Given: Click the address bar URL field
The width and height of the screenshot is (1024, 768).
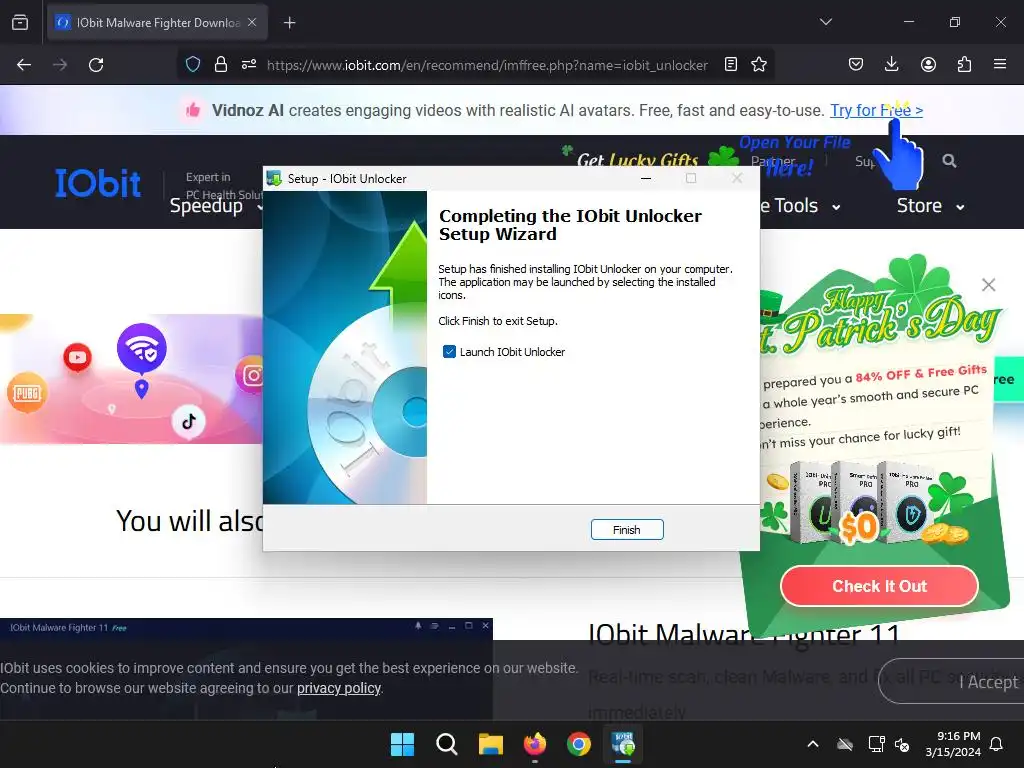Looking at the screenshot, I should coord(487,65).
